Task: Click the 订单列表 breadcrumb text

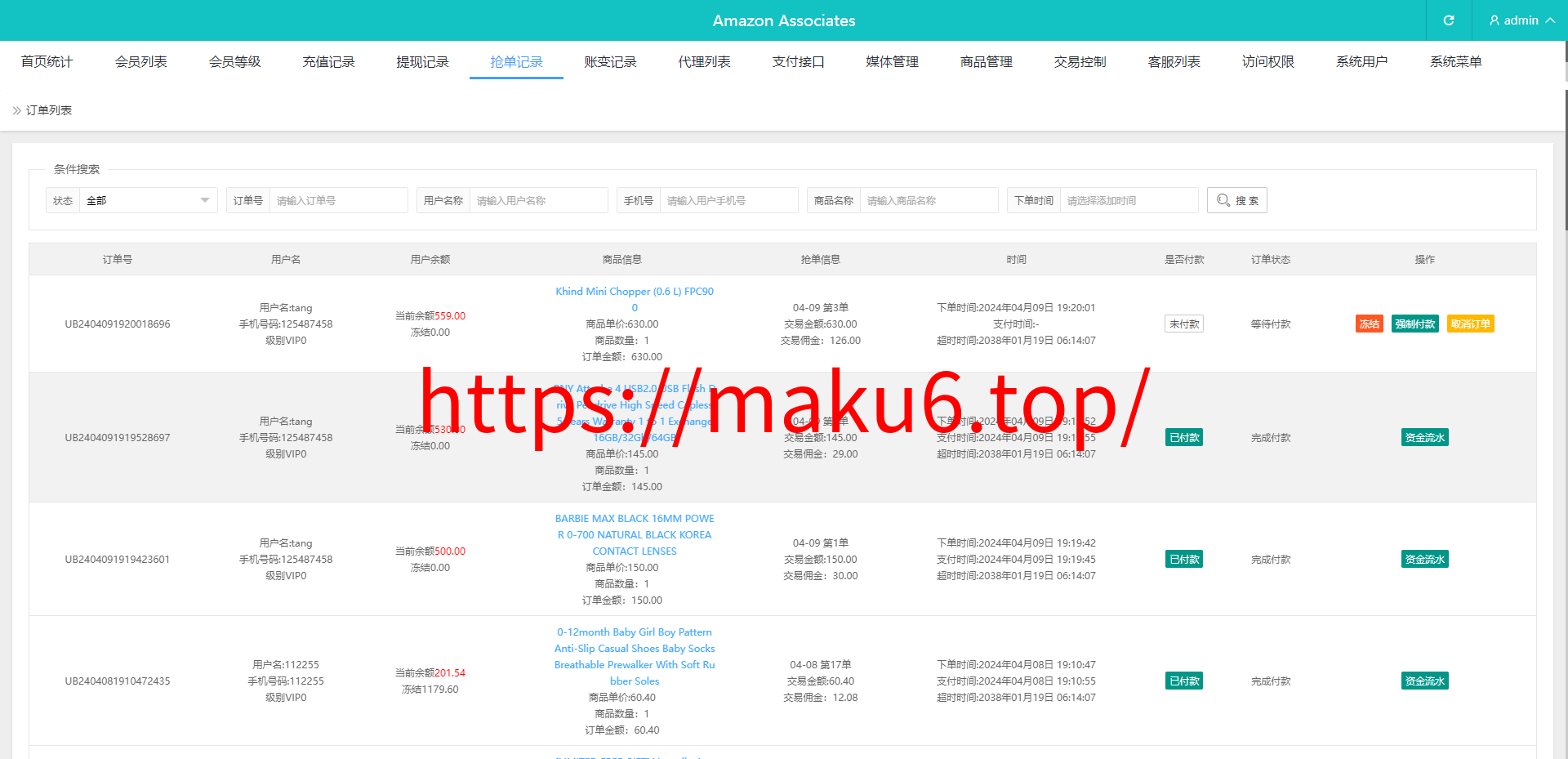Action: pyautogui.click(x=49, y=110)
